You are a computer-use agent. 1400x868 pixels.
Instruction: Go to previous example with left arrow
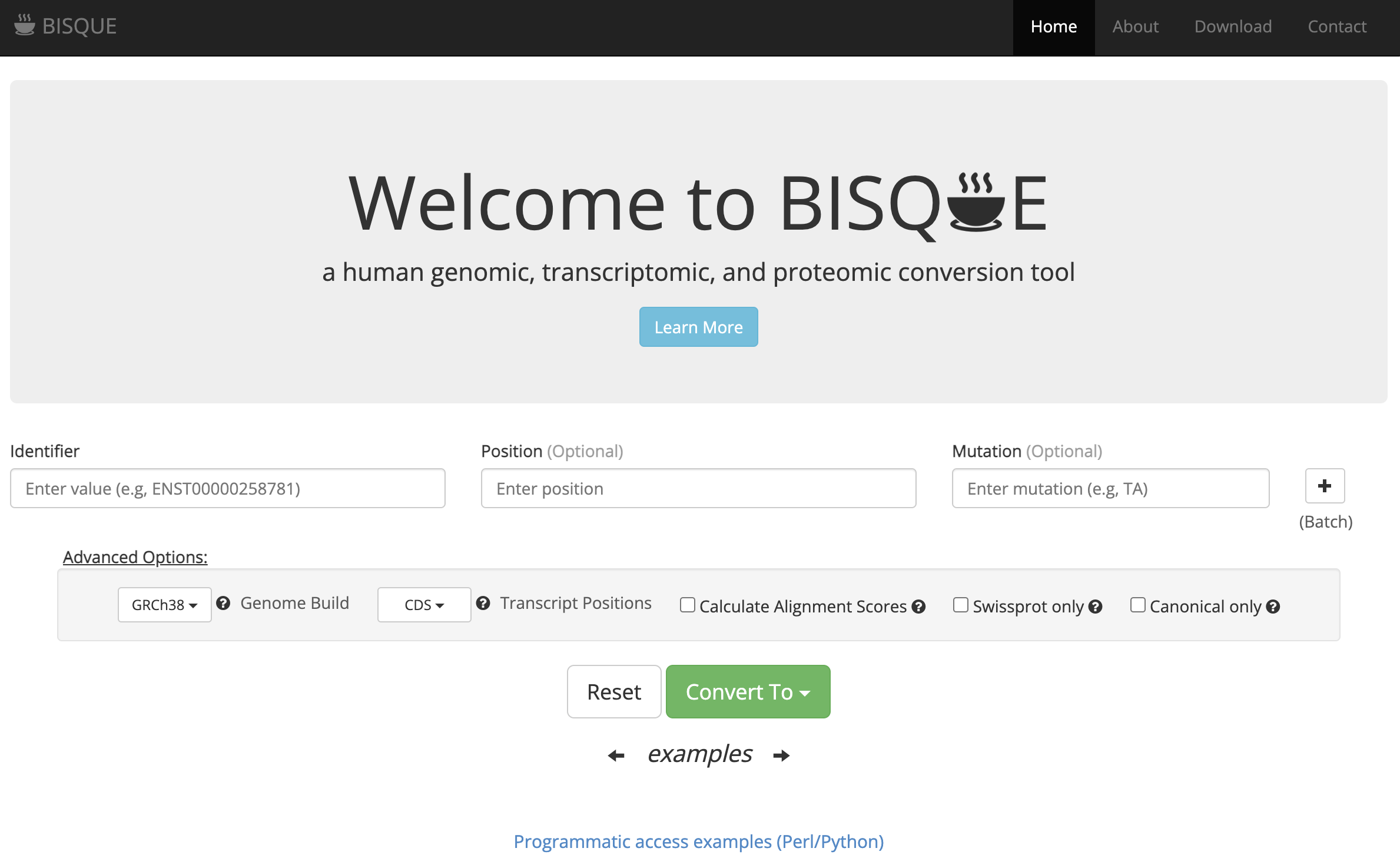coord(616,755)
